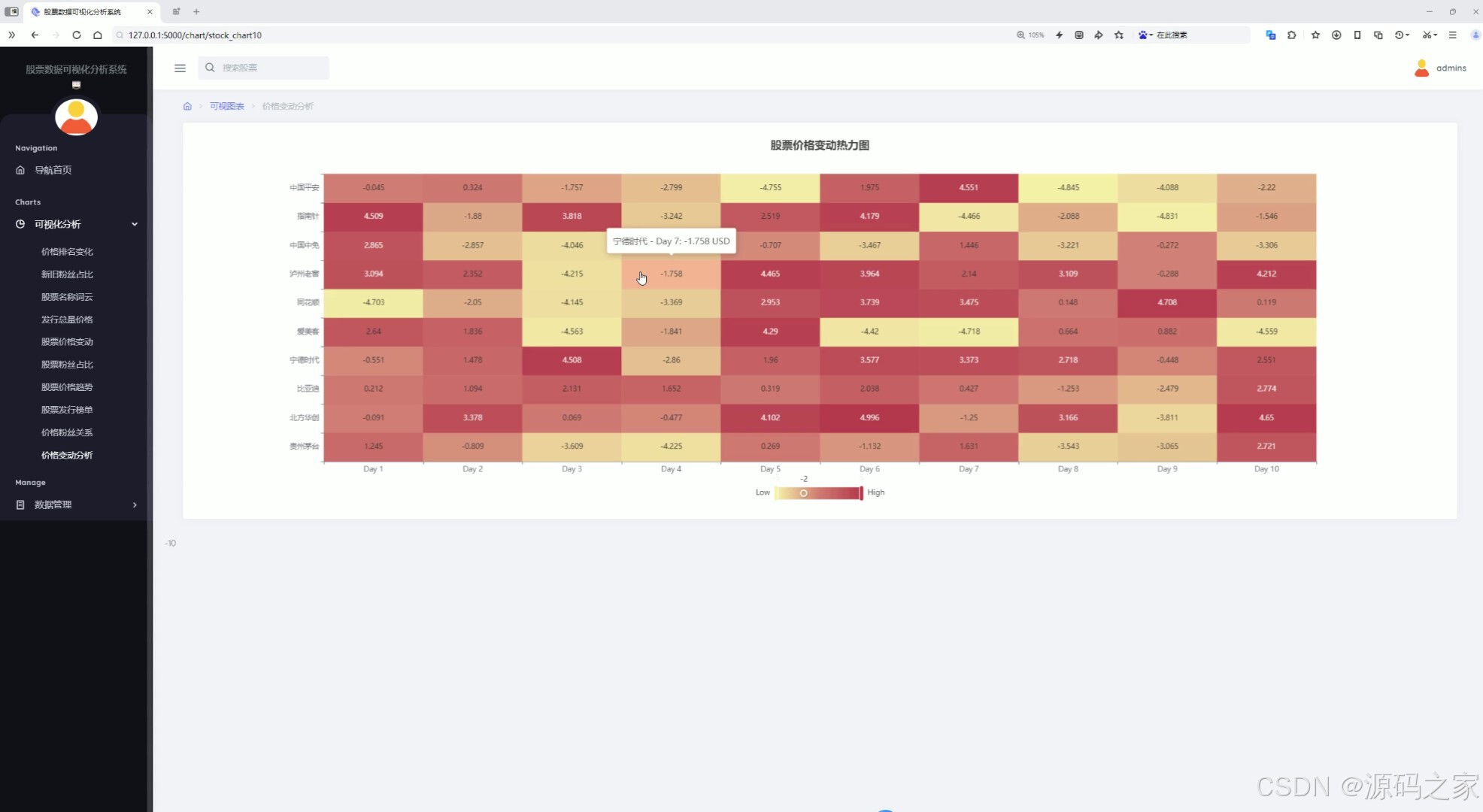This screenshot has width=1483, height=812.
Task: Click the browser home button icon
Action: [x=98, y=35]
